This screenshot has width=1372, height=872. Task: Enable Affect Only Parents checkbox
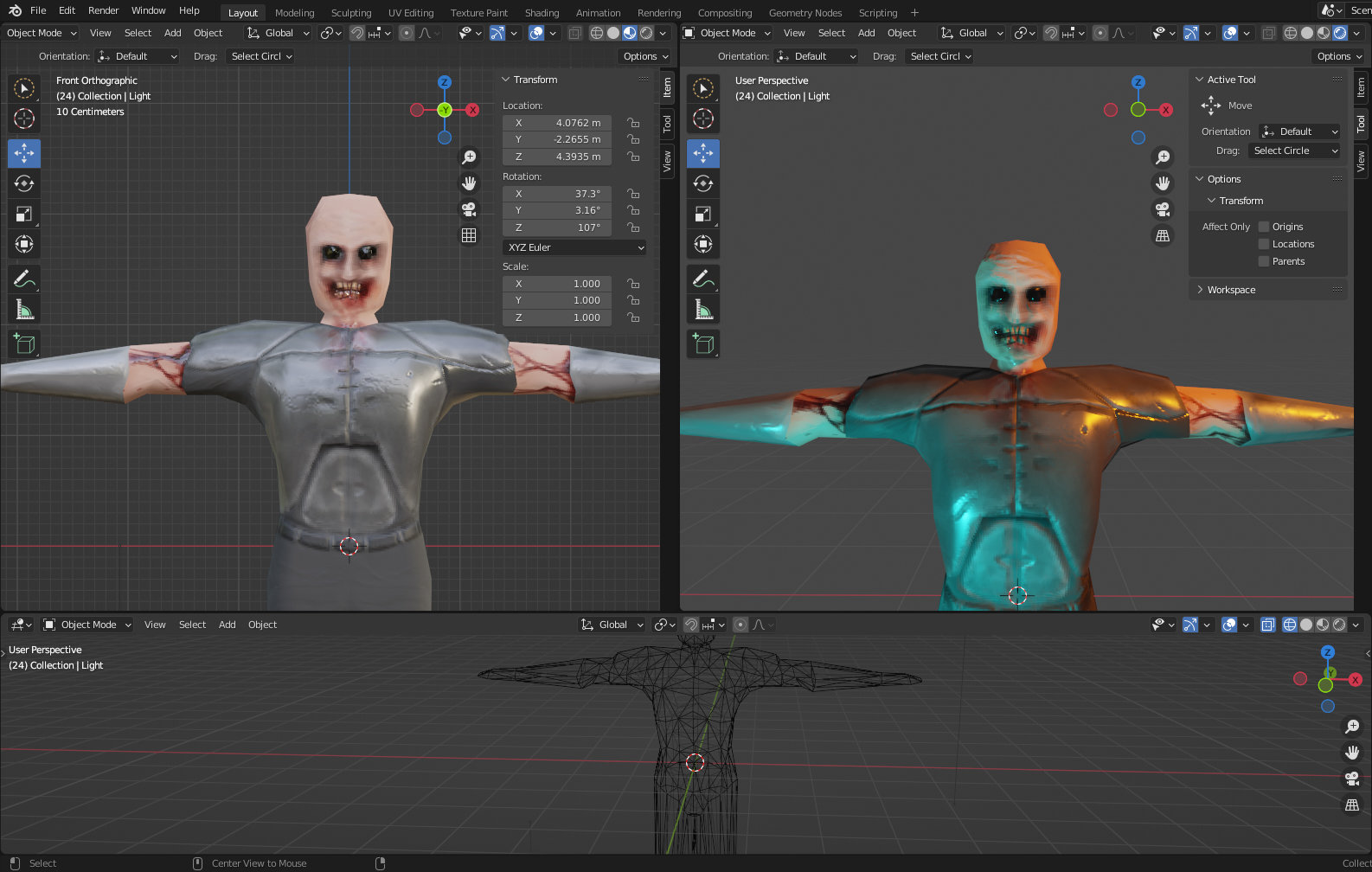click(x=1264, y=261)
